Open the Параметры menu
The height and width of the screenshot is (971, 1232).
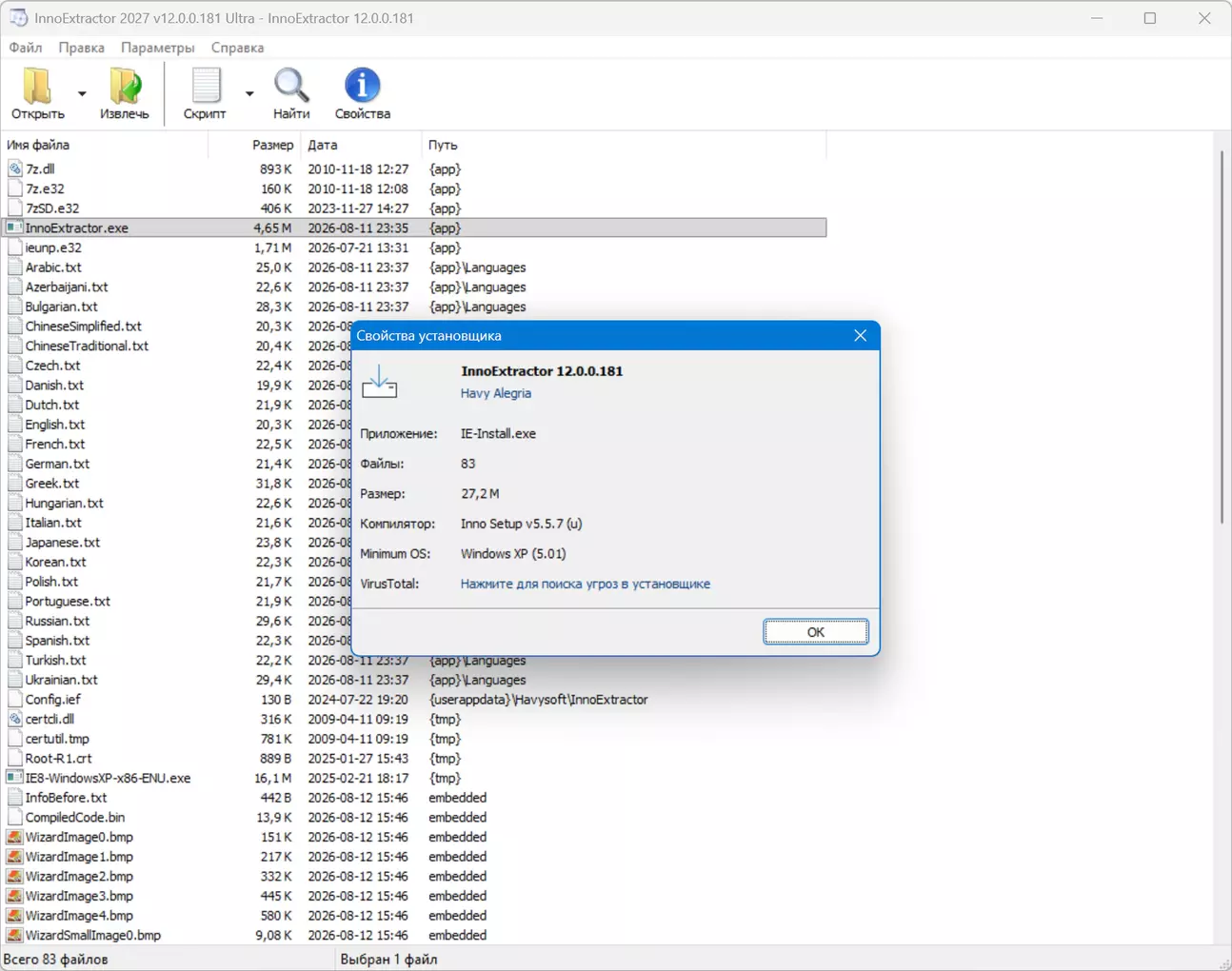[x=158, y=48]
